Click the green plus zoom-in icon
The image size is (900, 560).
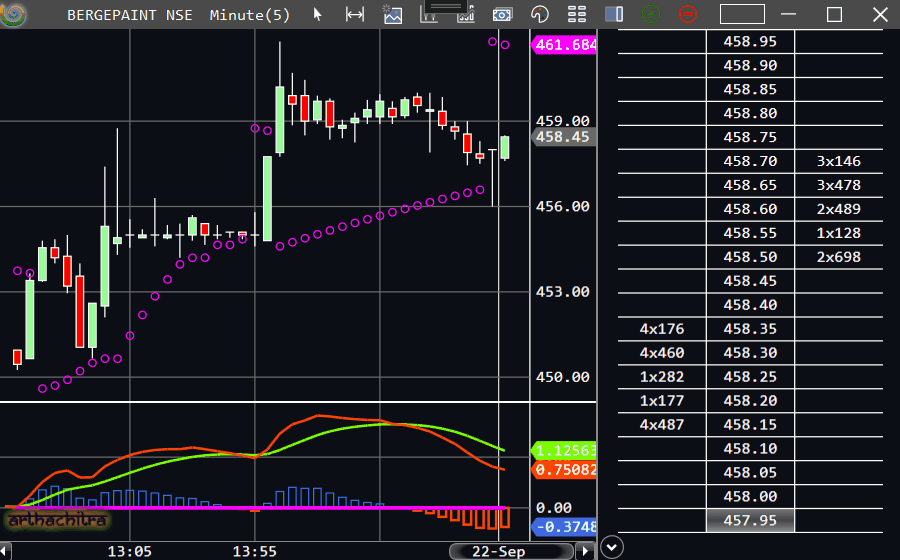coord(651,14)
